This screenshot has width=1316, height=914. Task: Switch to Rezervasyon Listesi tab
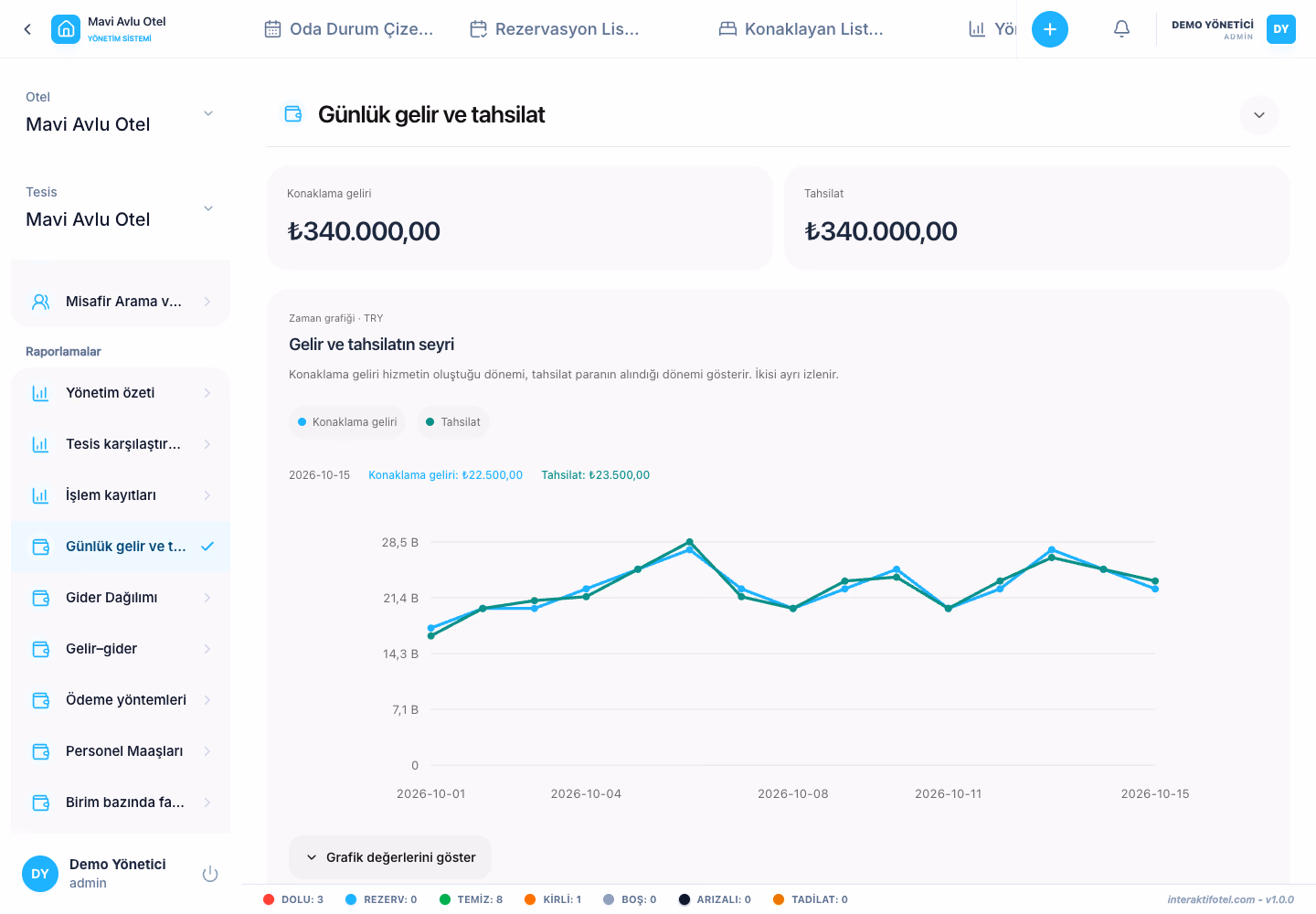click(x=555, y=29)
